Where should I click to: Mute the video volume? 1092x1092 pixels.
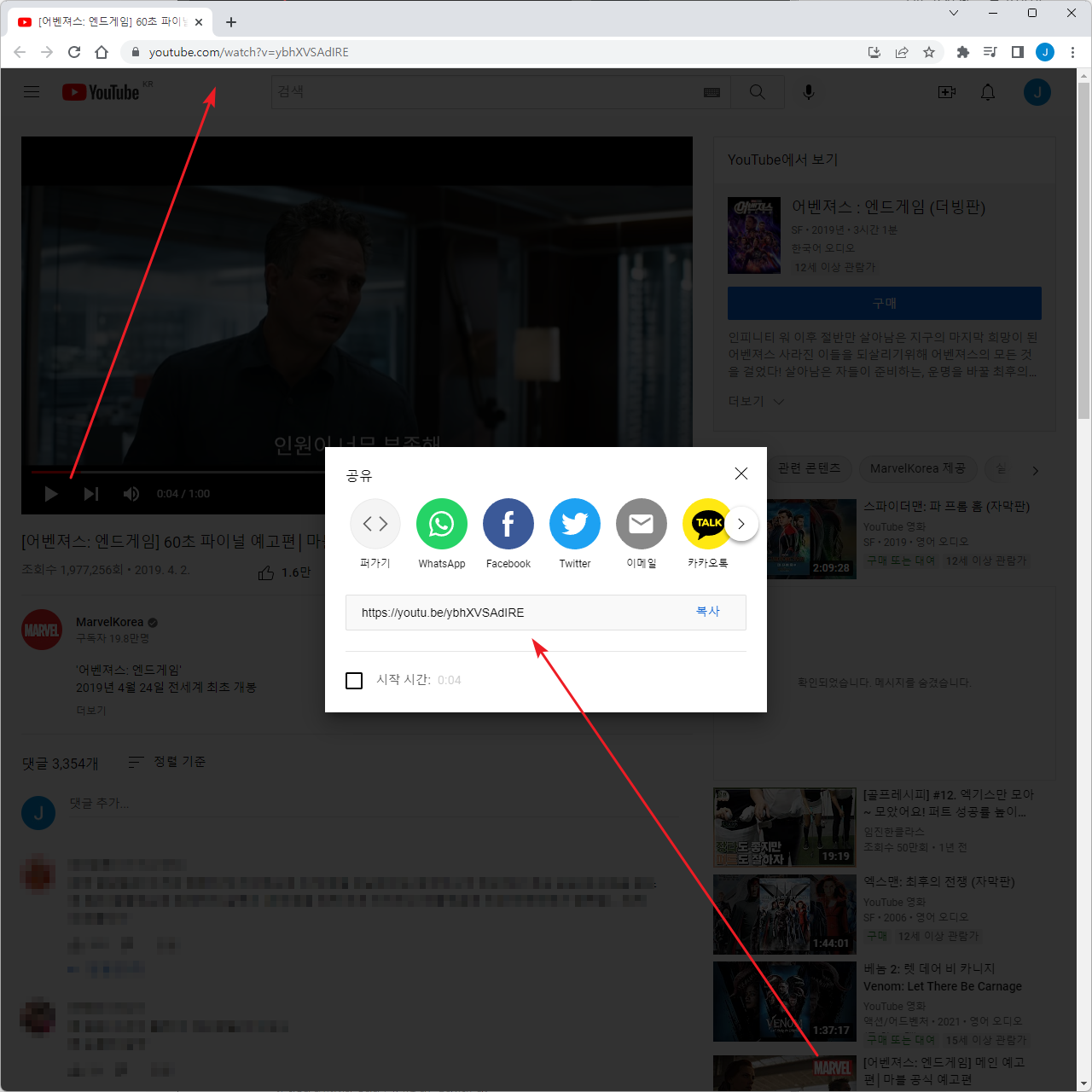(x=131, y=494)
